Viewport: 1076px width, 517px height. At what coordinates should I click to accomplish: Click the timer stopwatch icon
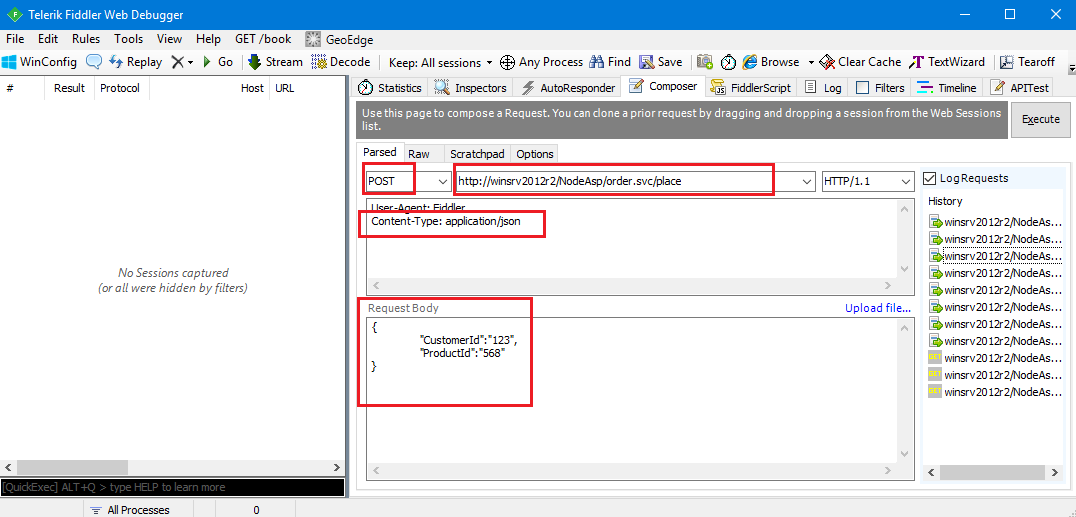pos(728,62)
